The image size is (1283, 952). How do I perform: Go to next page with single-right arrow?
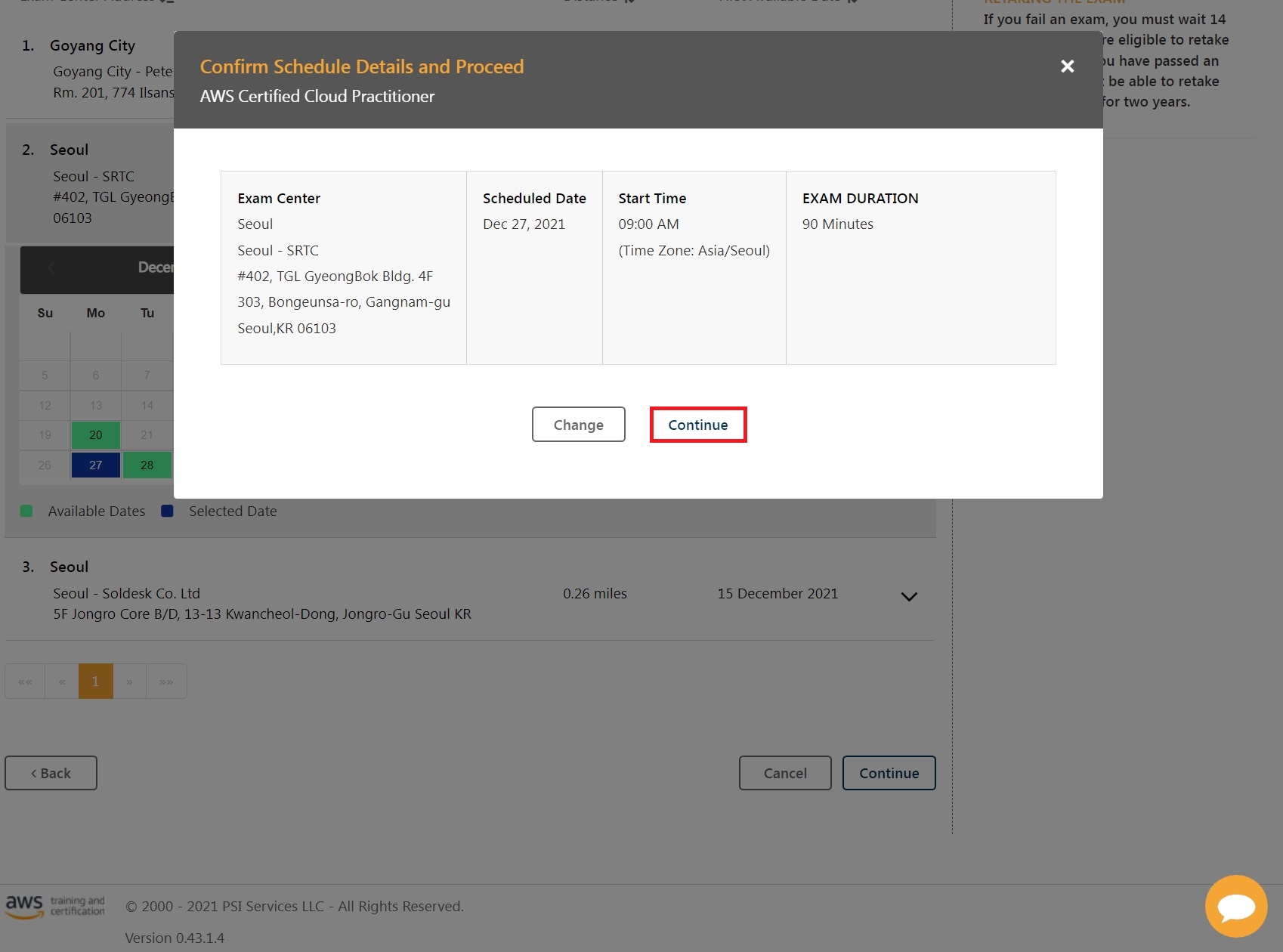tap(130, 682)
